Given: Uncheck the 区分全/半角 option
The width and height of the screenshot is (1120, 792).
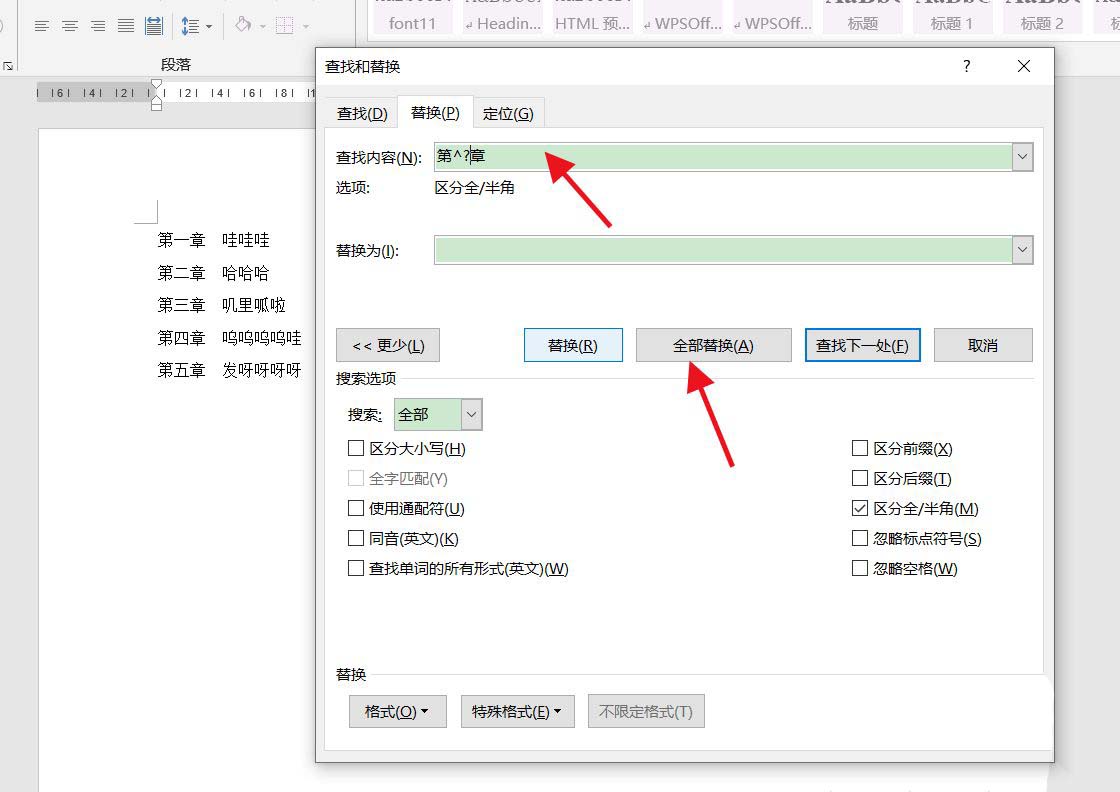Looking at the screenshot, I should pos(860,509).
